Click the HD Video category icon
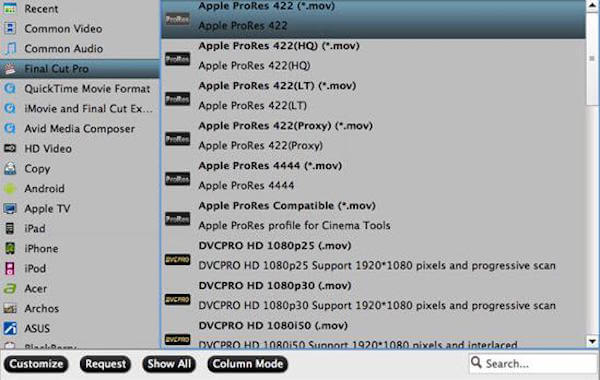Screen dimensions: 600x380 point(10,148)
